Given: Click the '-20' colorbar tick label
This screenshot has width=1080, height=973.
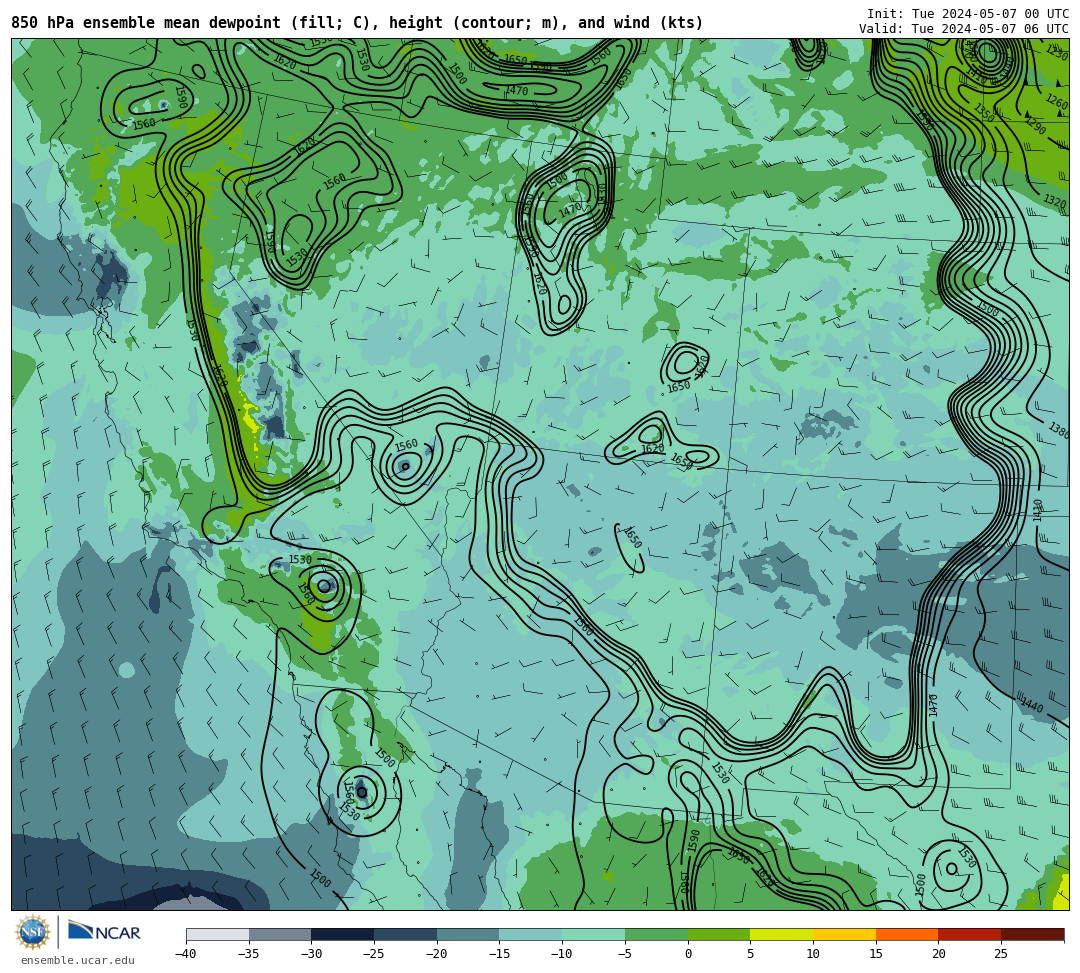Looking at the screenshot, I should pos(437,954).
